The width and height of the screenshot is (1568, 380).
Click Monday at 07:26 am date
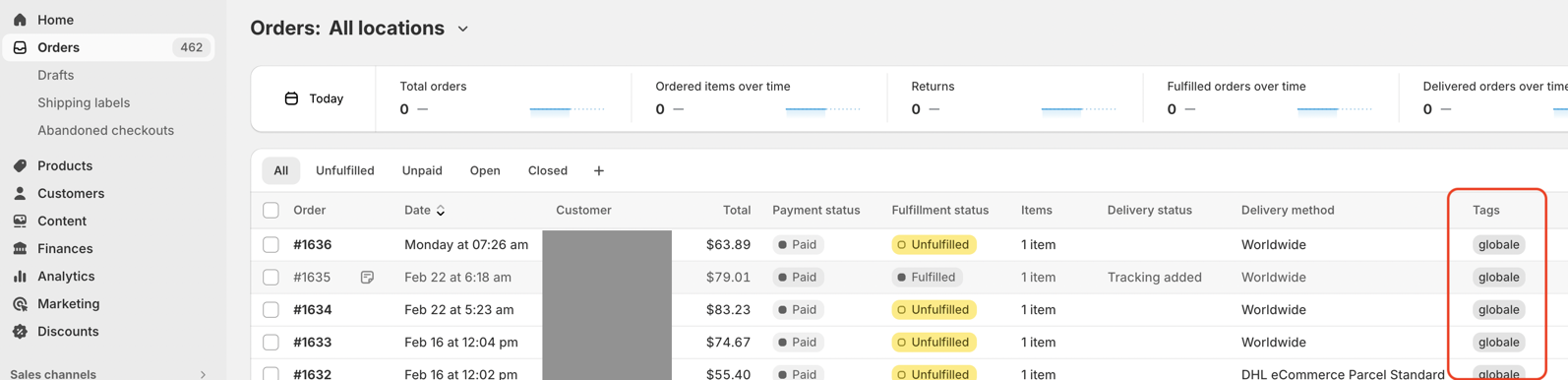tap(466, 244)
